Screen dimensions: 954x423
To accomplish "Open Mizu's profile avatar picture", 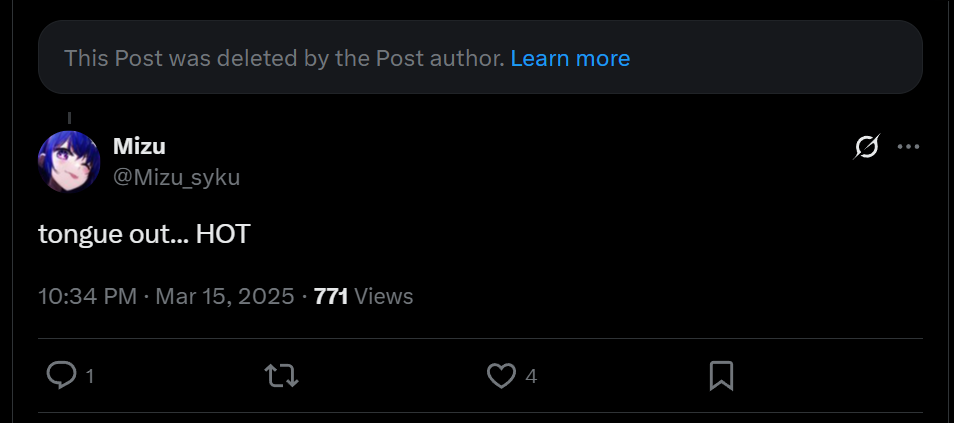I will [x=69, y=161].
